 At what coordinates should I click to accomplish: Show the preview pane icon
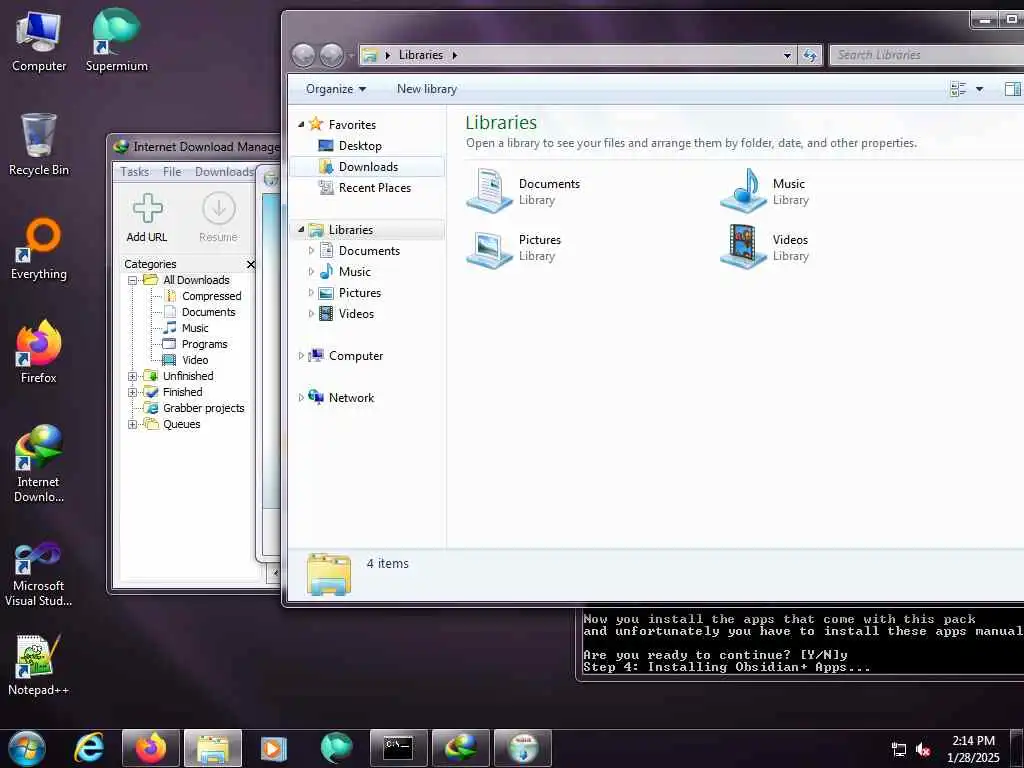[1012, 89]
